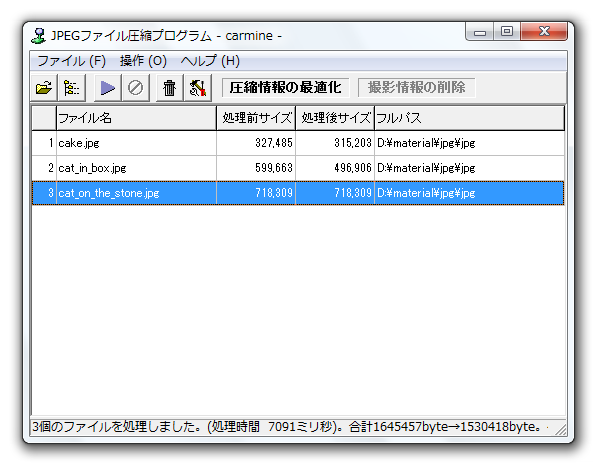Screen dimensions: 599x469
Task: Open the ファイル (F) menu
Action: click(x=71, y=61)
